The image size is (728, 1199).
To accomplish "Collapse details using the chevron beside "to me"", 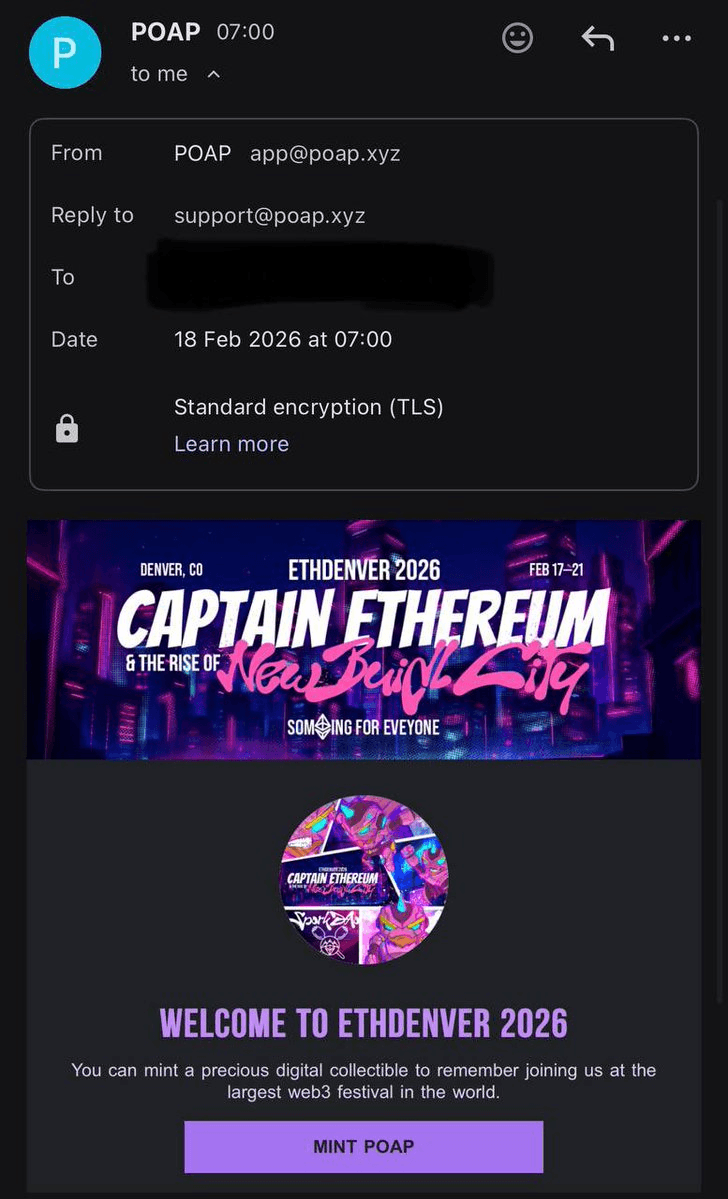I will [213, 75].
